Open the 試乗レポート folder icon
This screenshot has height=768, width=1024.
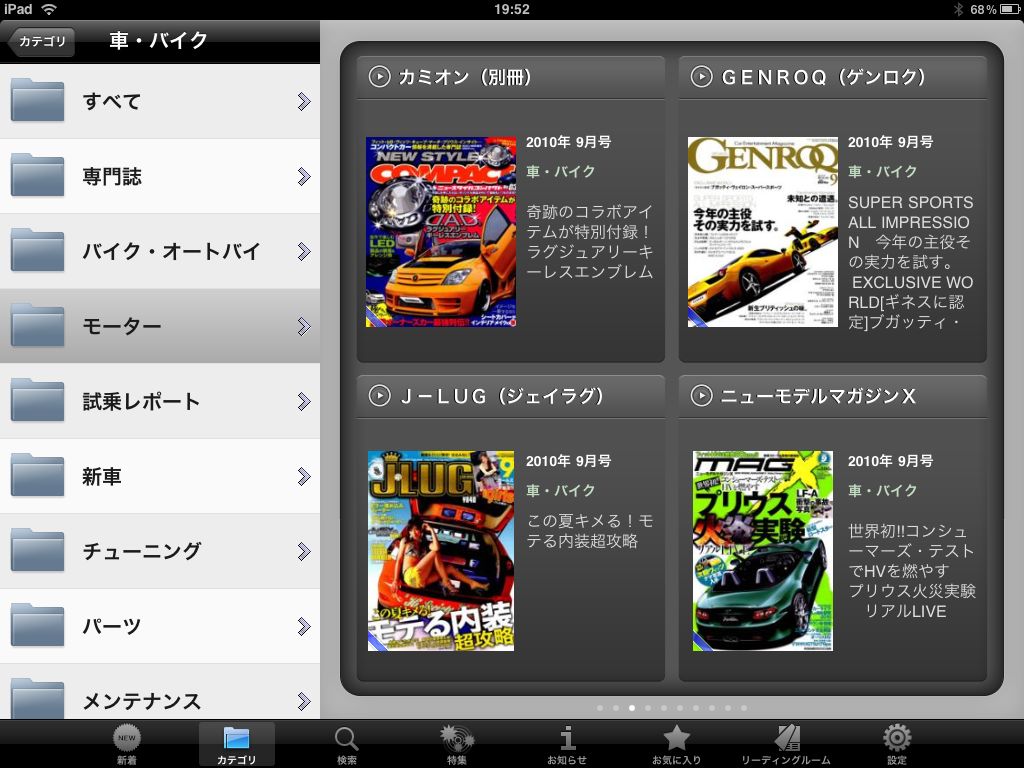(37, 400)
